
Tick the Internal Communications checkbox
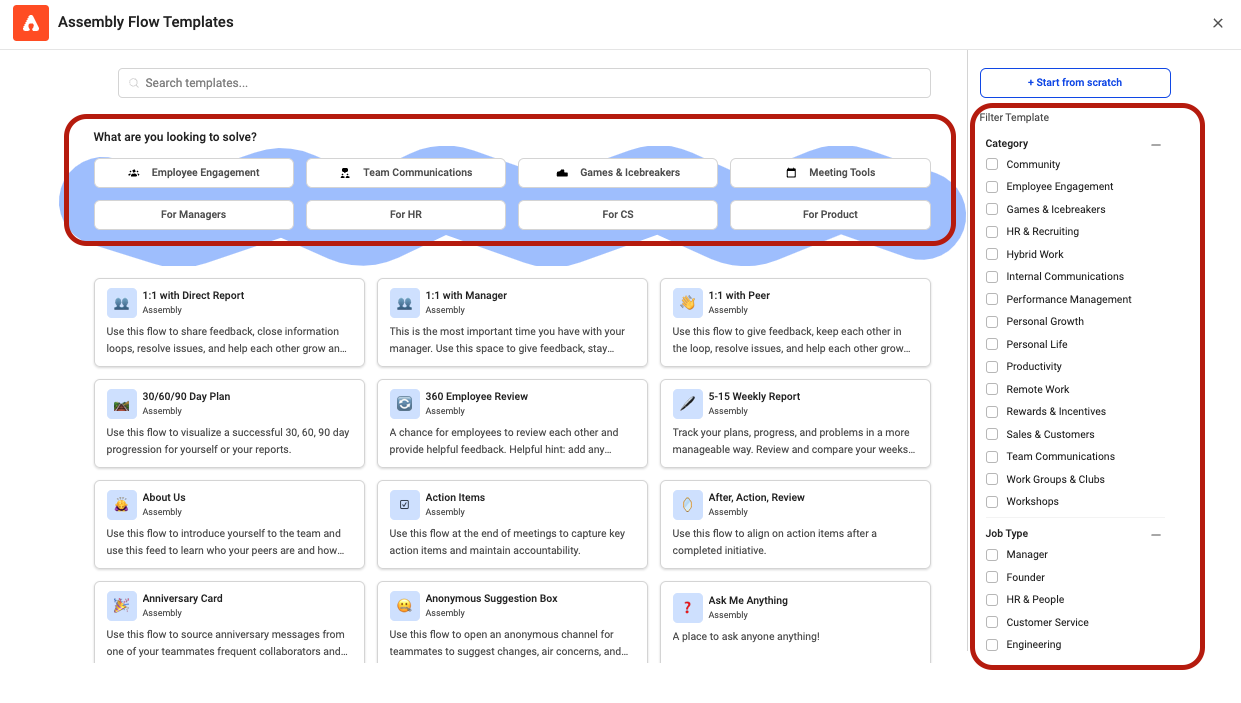992,277
